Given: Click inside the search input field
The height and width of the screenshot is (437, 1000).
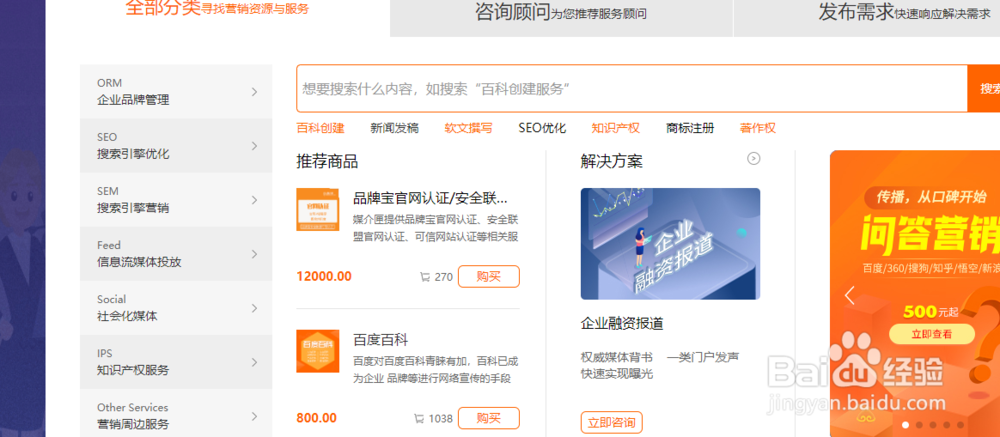Looking at the screenshot, I should pos(632,89).
